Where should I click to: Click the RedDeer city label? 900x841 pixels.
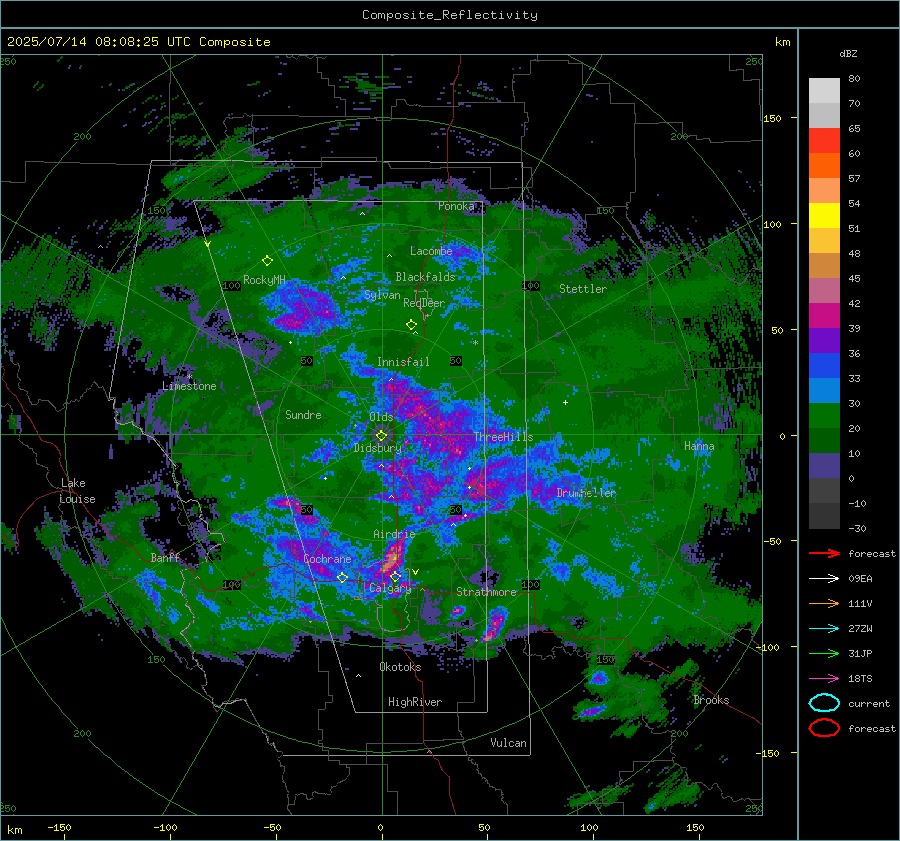click(424, 303)
